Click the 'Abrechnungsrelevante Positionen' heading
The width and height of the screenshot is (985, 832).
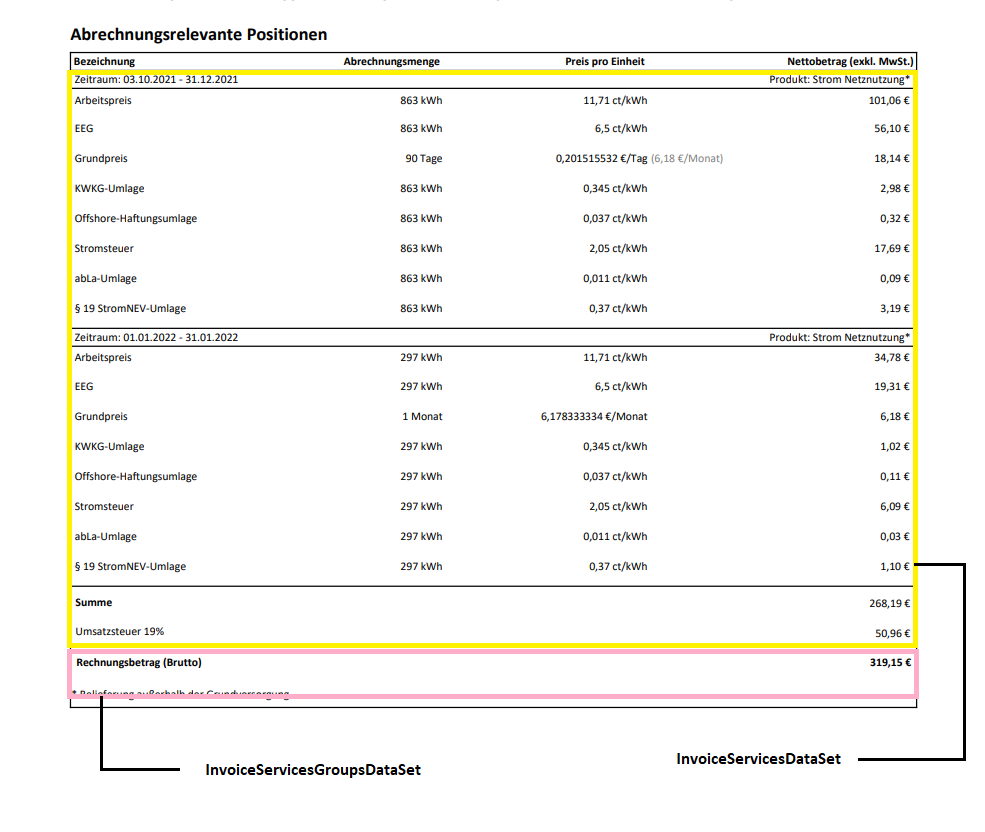[199, 35]
